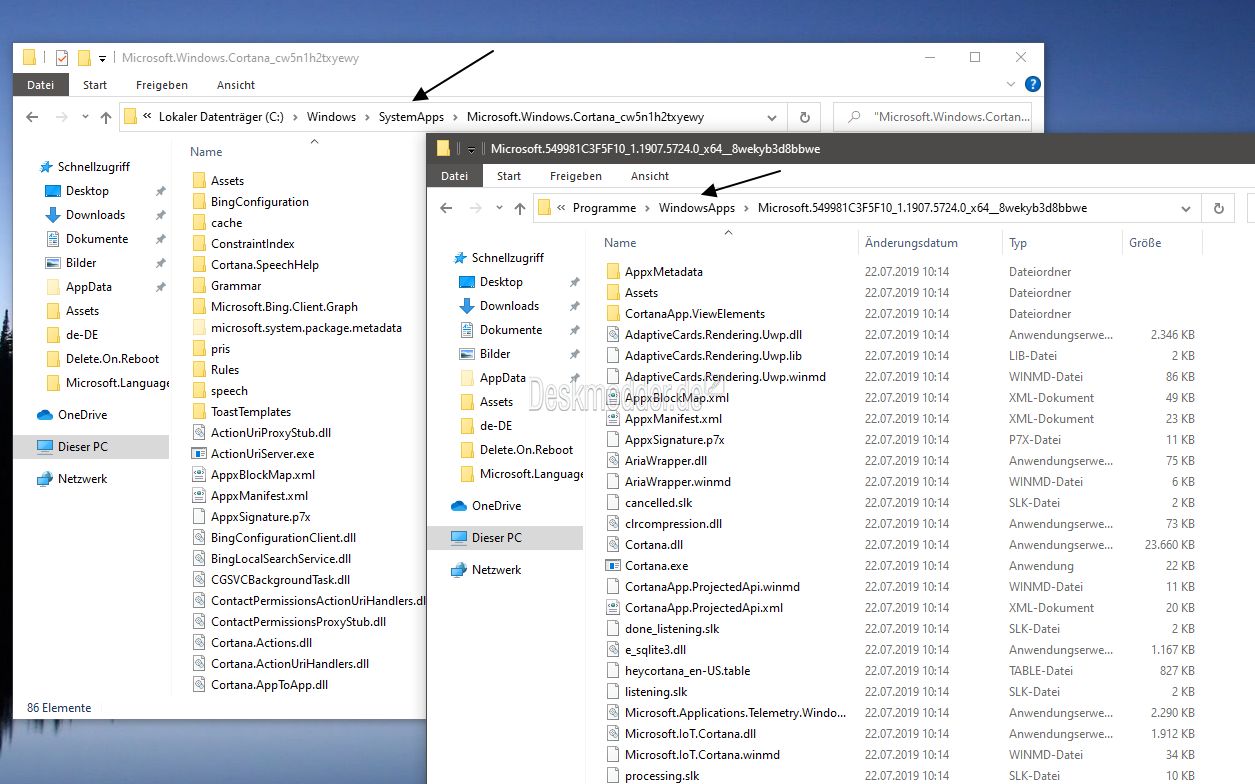Image resolution: width=1255 pixels, height=784 pixels.
Task: Open the Datei tab in WindowsApps window
Action: [x=455, y=176]
